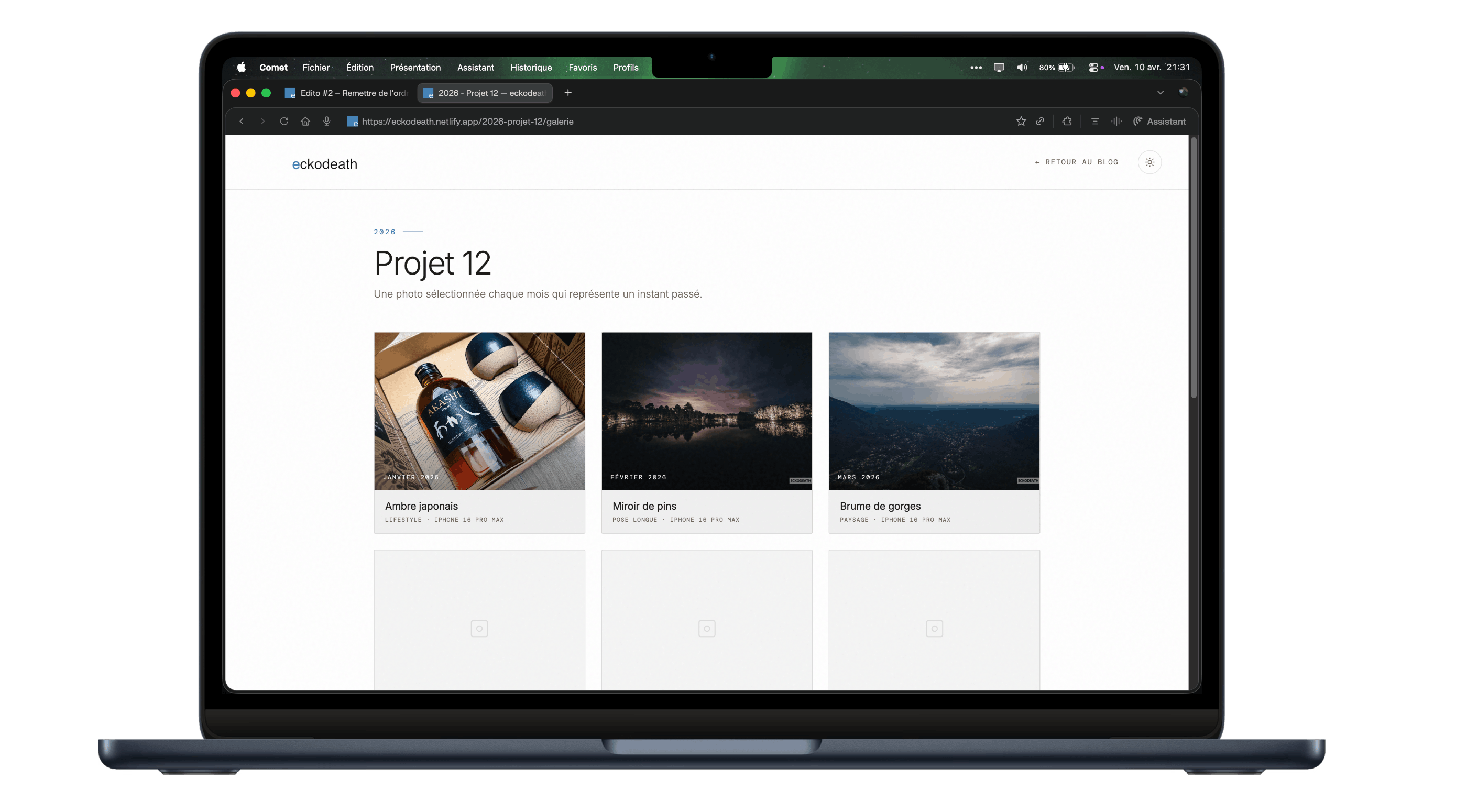The image size is (1467, 812).
Task: Click the reader list lines icon
Action: [x=1094, y=122]
